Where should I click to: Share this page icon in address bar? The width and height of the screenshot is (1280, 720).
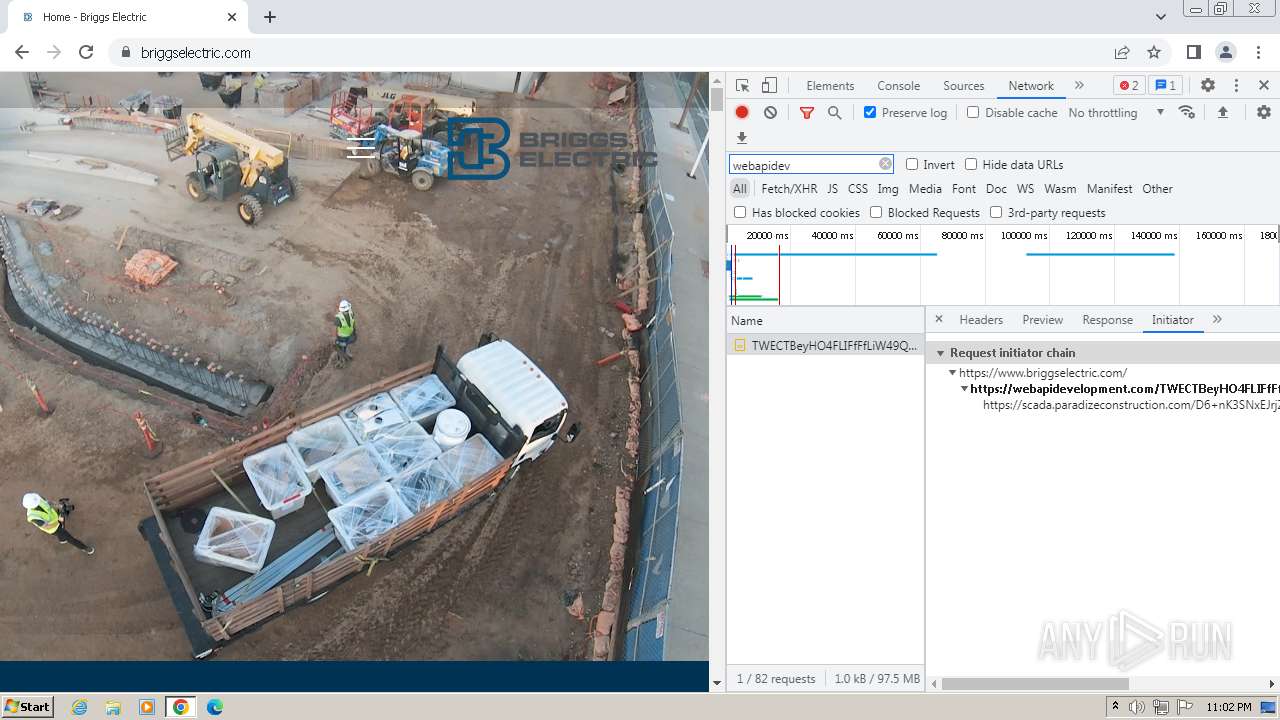[x=1122, y=52]
